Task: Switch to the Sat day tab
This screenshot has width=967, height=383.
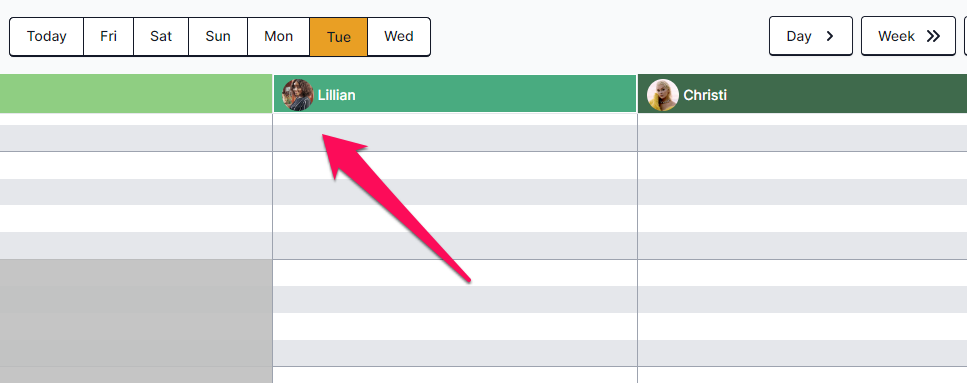Action: [x=161, y=36]
